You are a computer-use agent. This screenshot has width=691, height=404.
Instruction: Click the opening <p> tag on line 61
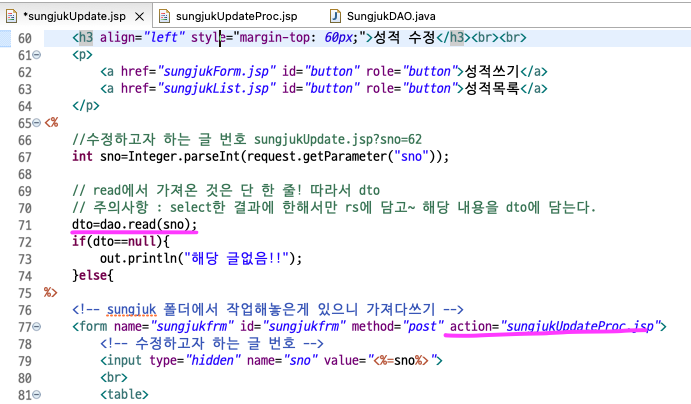pos(82,55)
